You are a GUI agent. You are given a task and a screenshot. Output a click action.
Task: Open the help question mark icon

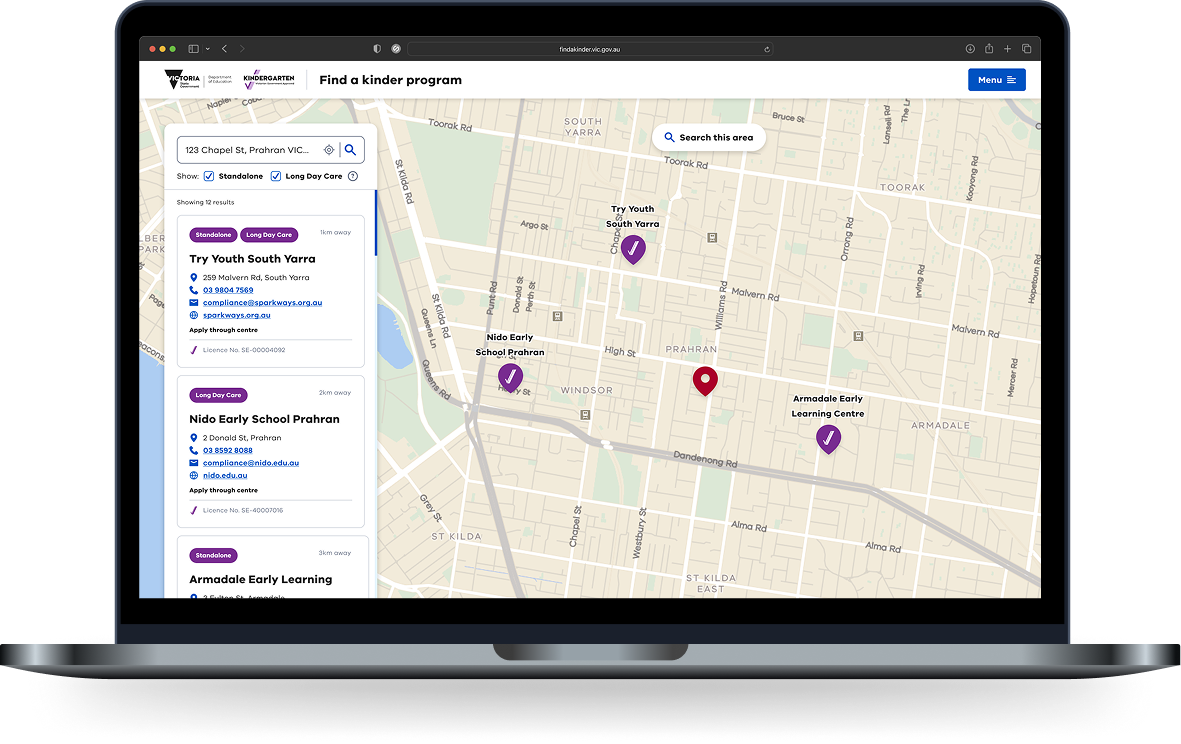352,176
